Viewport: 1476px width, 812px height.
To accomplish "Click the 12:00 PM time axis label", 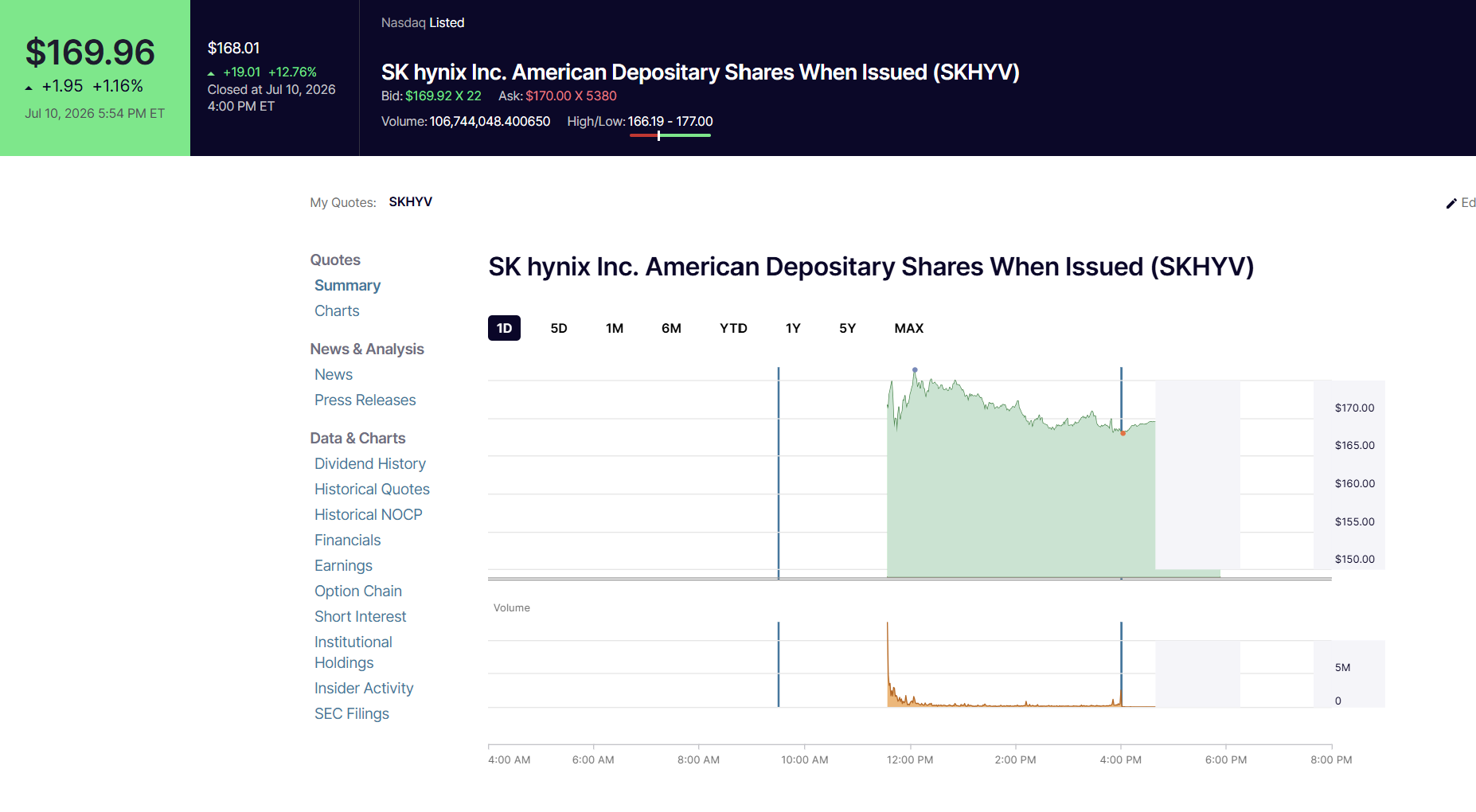I will click(x=910, y=759).
